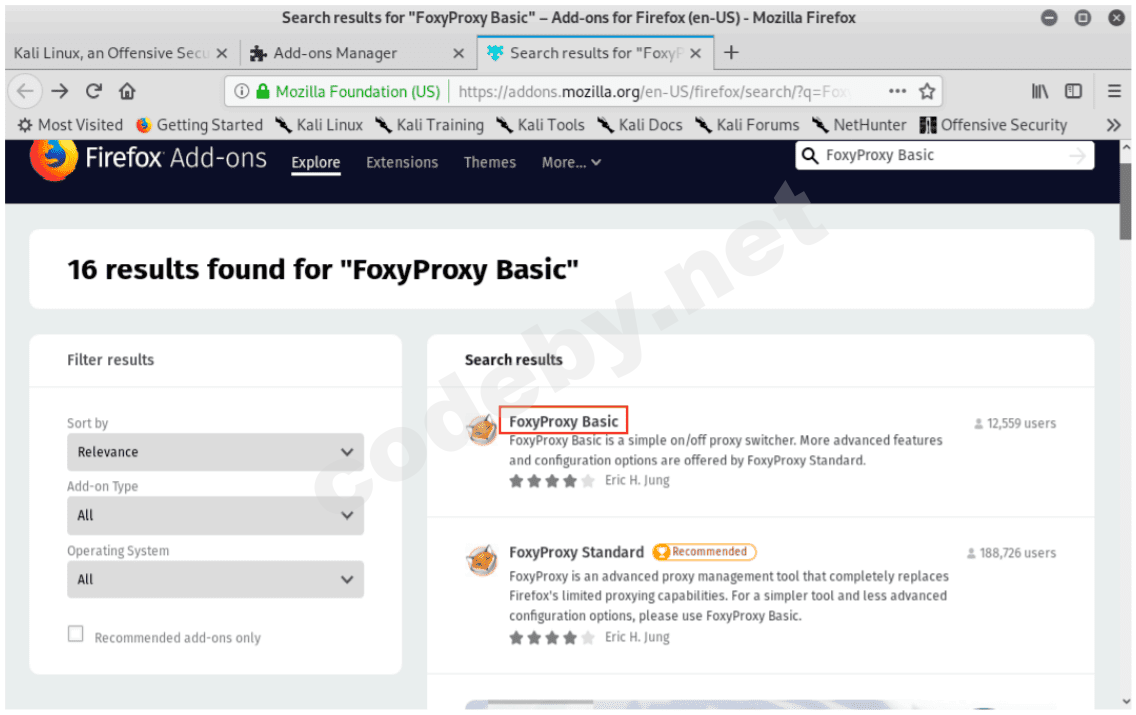Open the Firefox home page

point(128,91)
